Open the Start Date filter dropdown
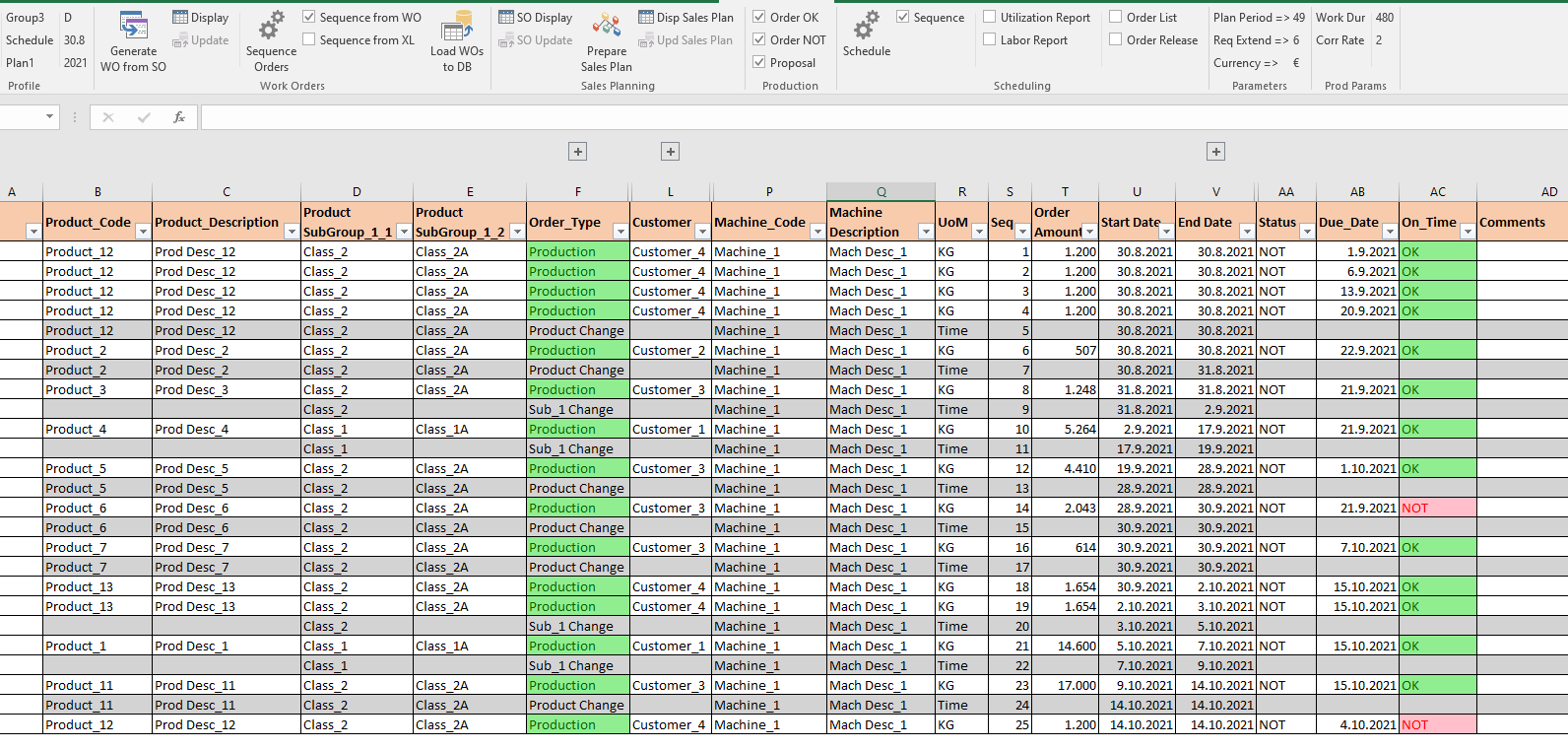The image size is (1568, 750). pyautogui.click(x=1166, y=232)
